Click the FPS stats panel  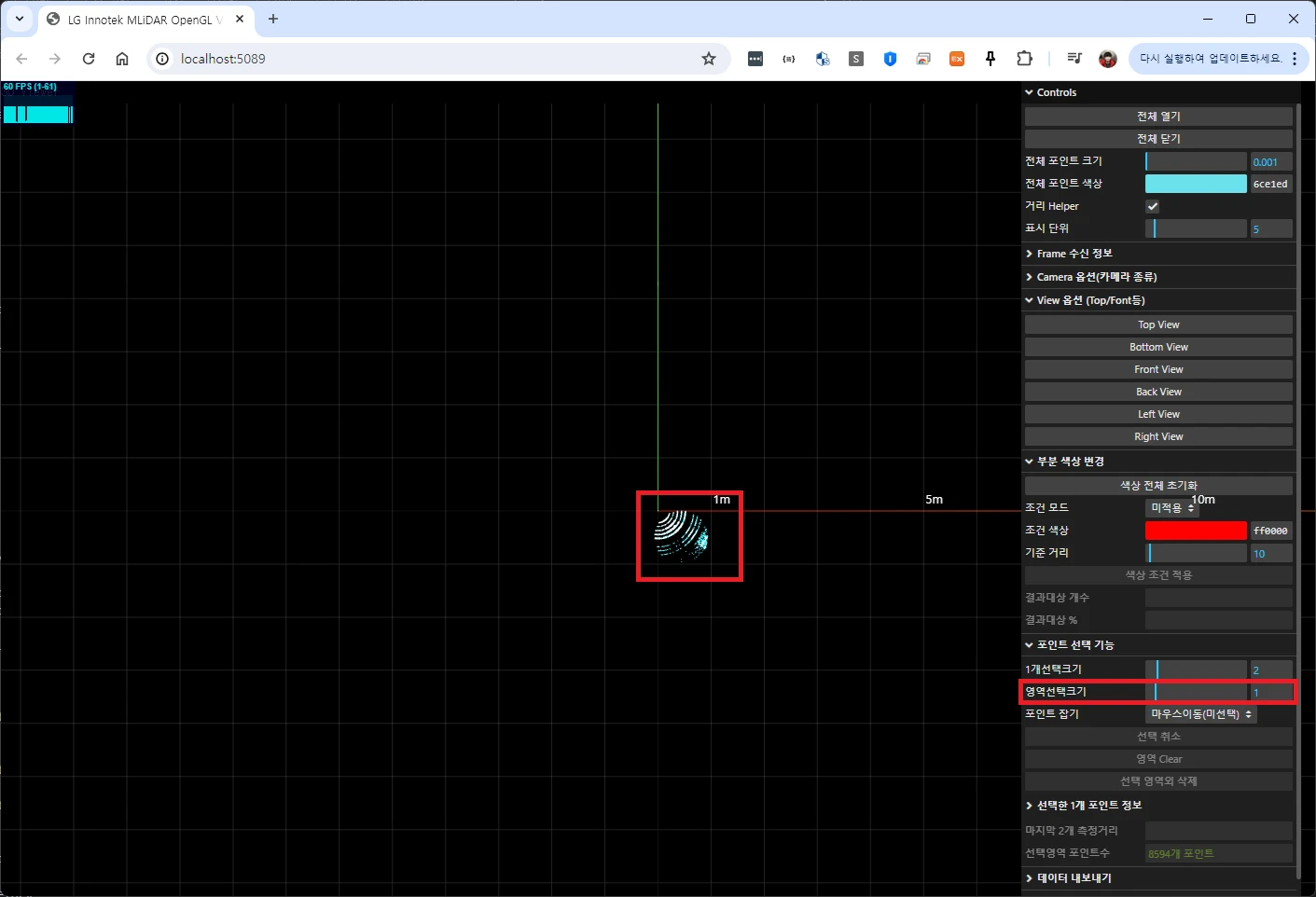coord(37,103)
